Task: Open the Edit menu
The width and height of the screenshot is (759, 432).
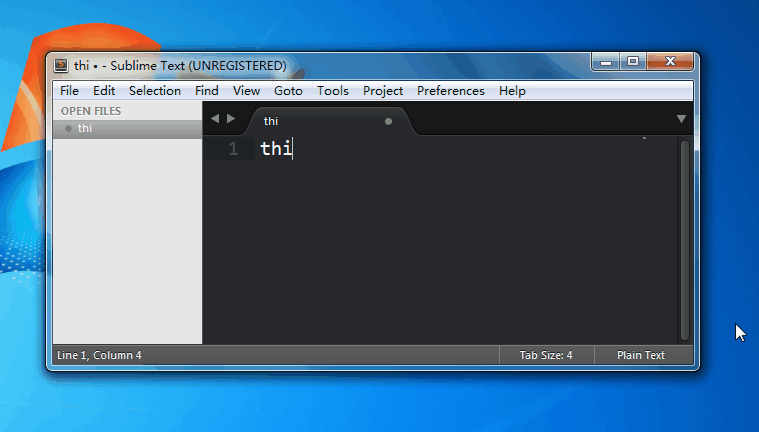Action: pyautogui.click(x=104, y=91)
